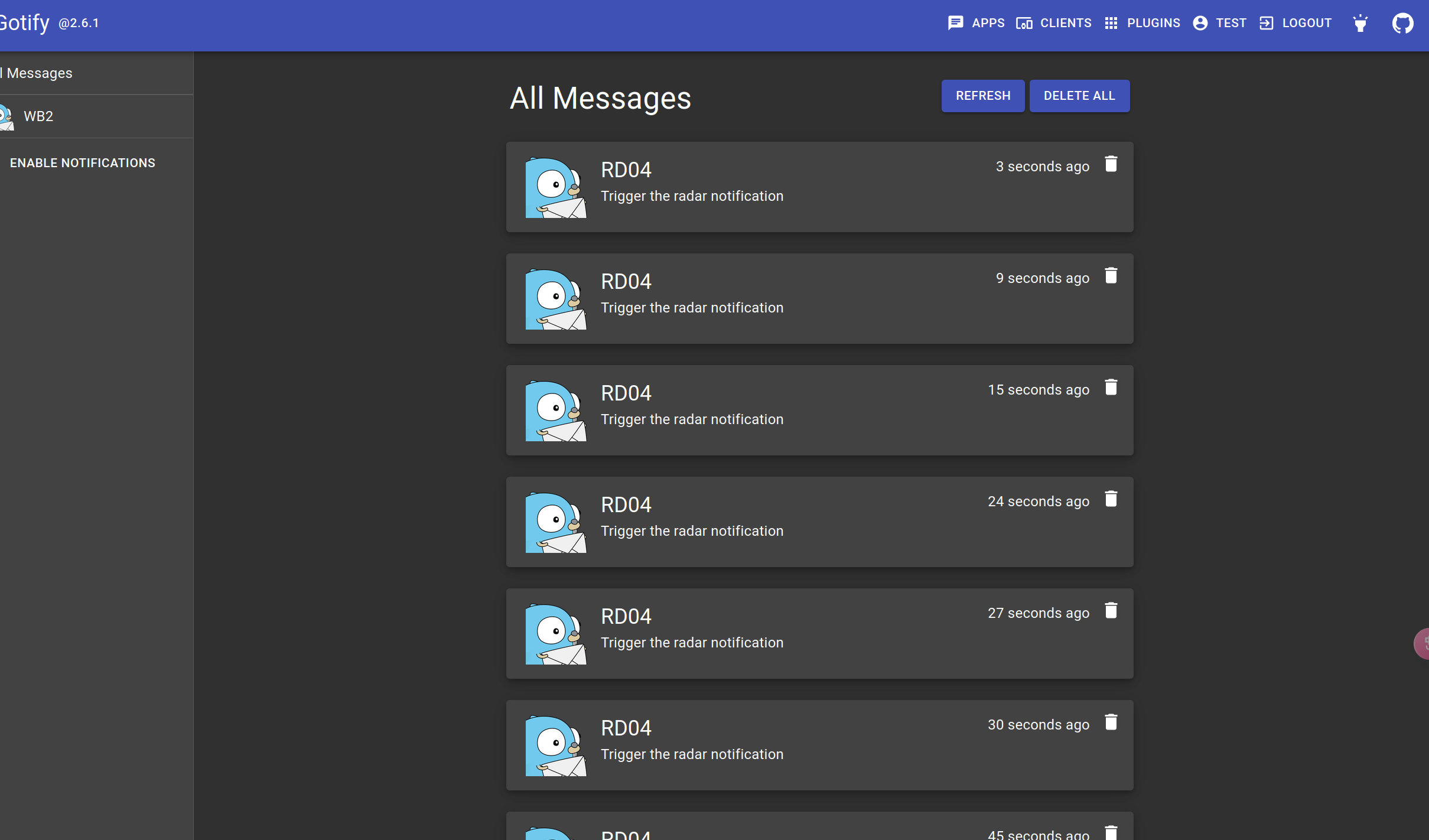
Task: Click the gopher avatar of the 30 seconds ago message
Action: point(556,745)
